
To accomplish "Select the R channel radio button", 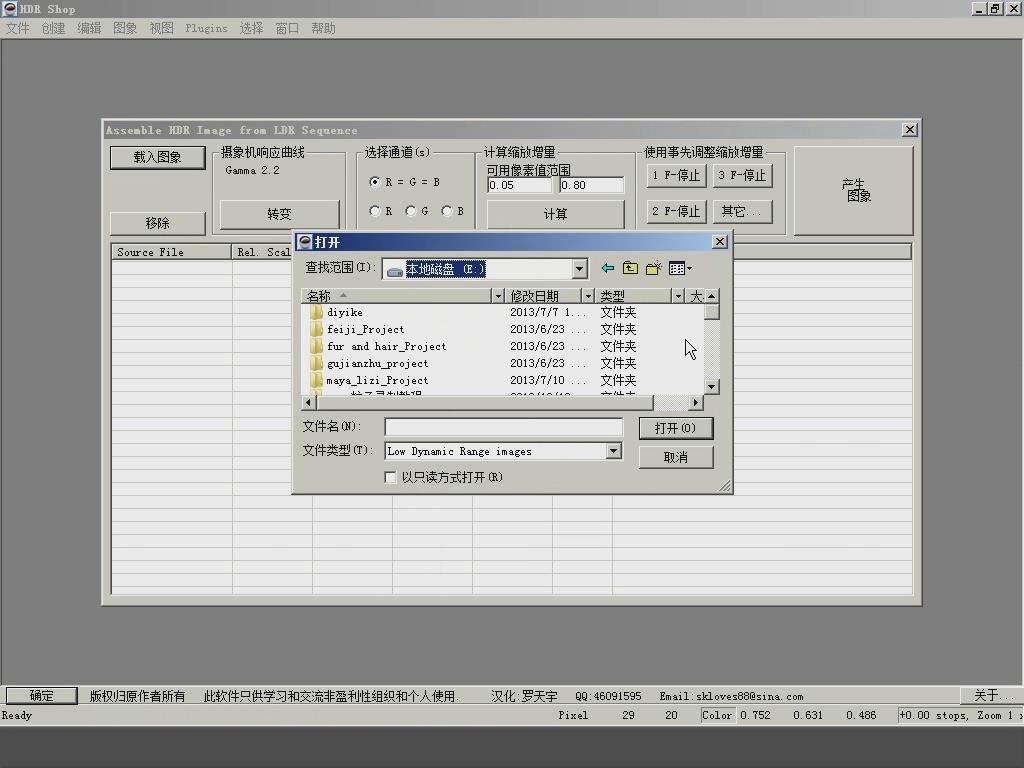I will point(374,211).
